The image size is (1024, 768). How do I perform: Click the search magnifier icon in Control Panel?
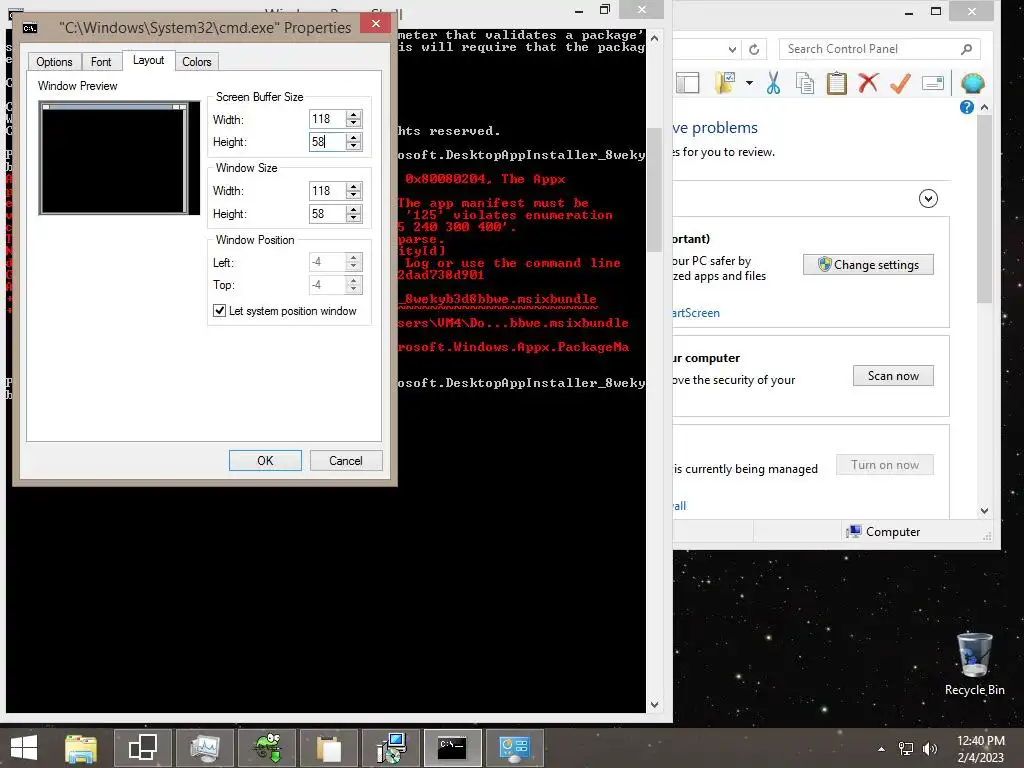click(967, 49)
